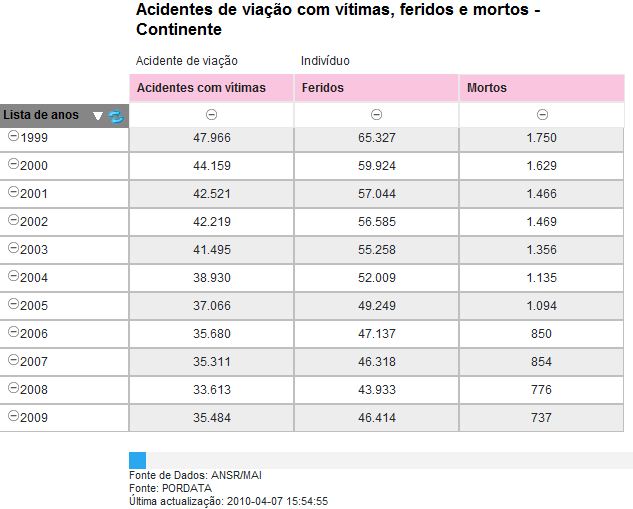The height and width of the screenshot is (509, 633).
Task: Click the Lista de anos header label
Action: [x=41, y=115]
